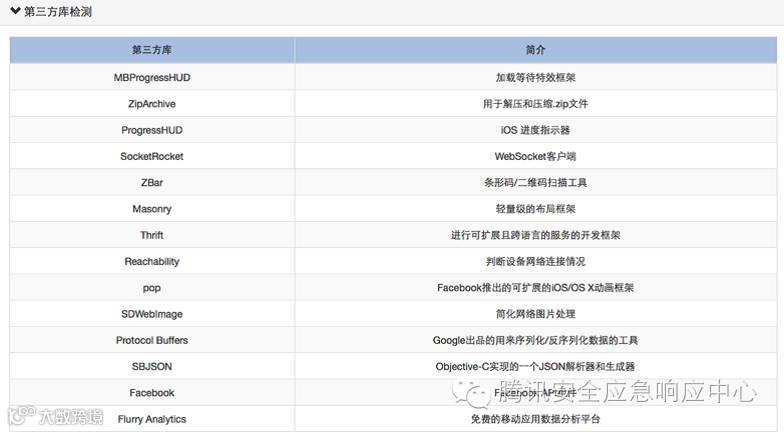This screenshot has width=784, height=432.
Task: Select the ZipArchive library cell
Action: click(152, 104)
